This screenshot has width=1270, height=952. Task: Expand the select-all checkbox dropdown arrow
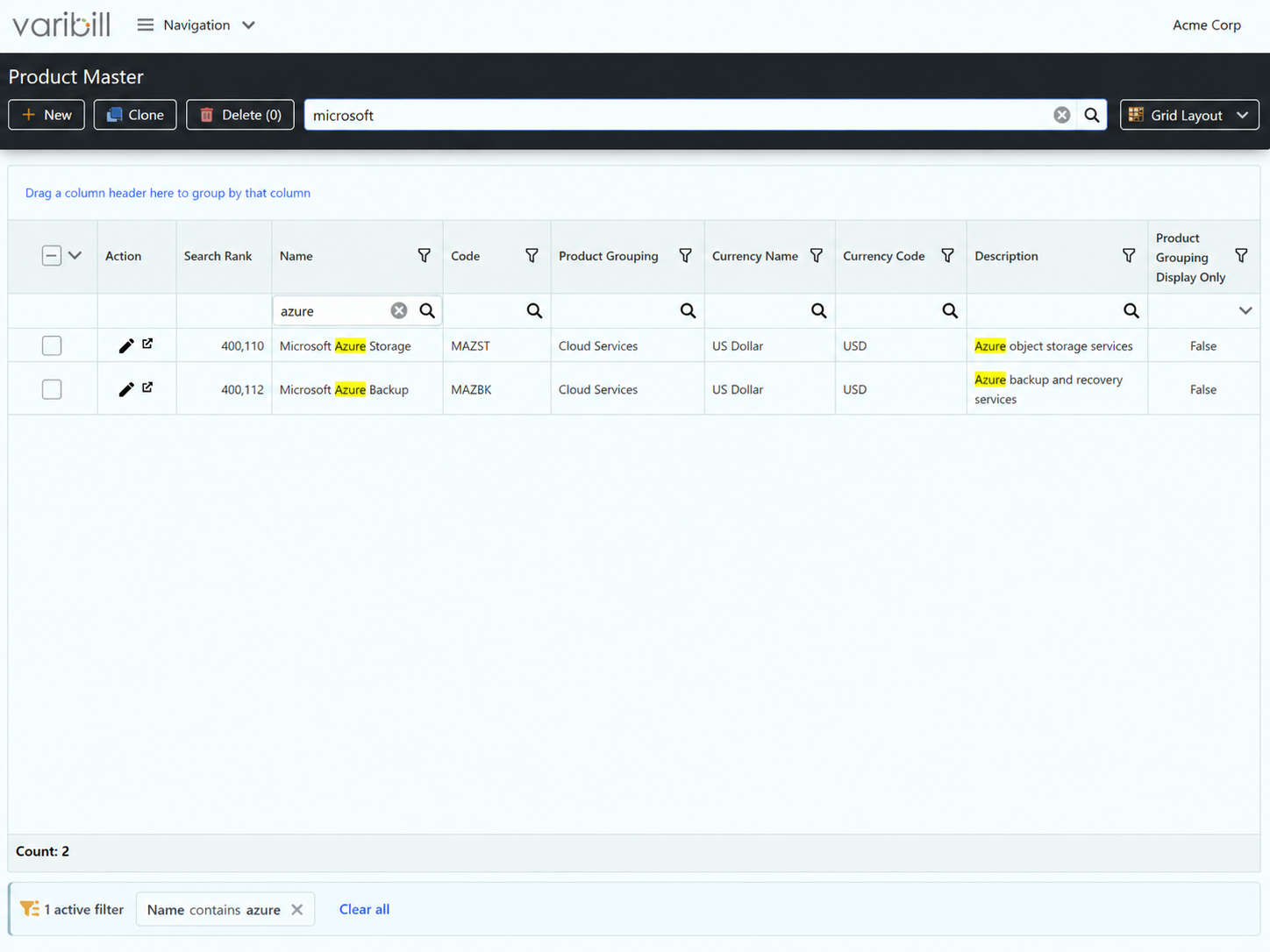click(75, 256)
